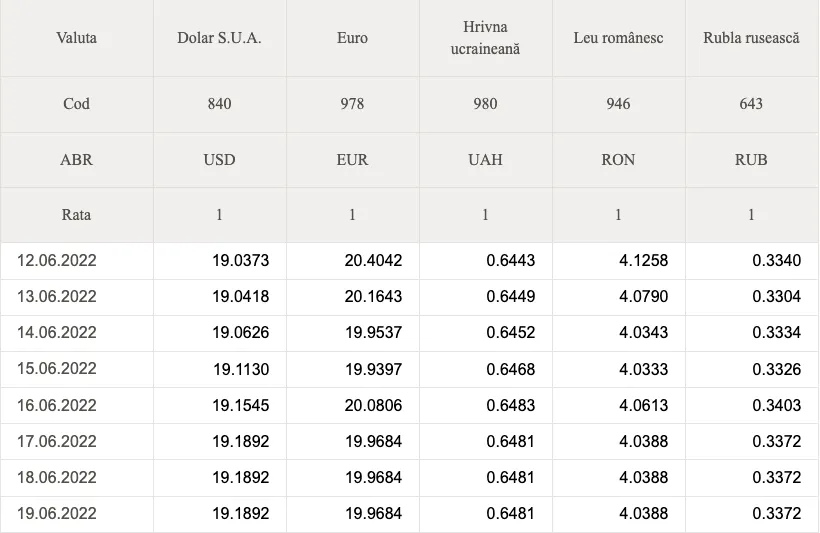Select the 19.06.2022 date cell
Screen dimensions: 820x533
tap(56, 513)
